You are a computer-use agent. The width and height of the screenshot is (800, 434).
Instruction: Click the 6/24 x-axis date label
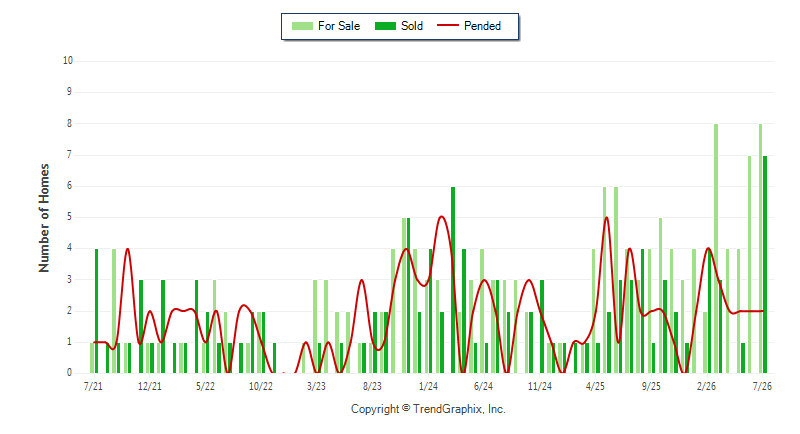[483, 386]
